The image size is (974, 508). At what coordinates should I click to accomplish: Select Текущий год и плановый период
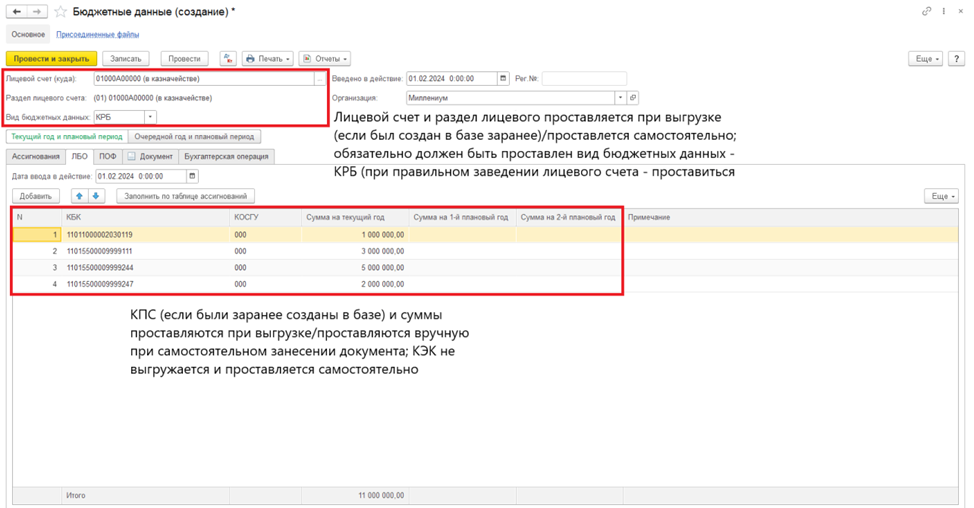(x=66, y=137)
